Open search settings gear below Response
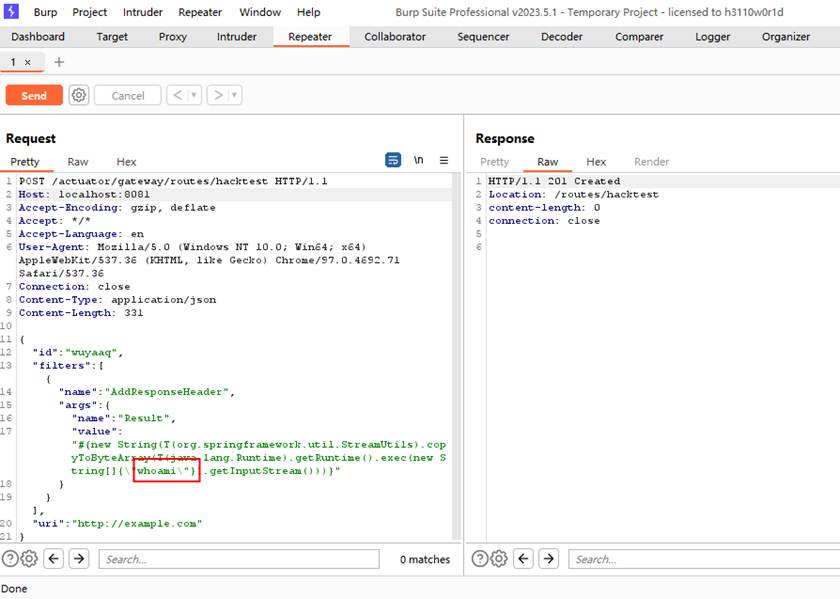Screen dimensions: 840x599 [499, 559]
